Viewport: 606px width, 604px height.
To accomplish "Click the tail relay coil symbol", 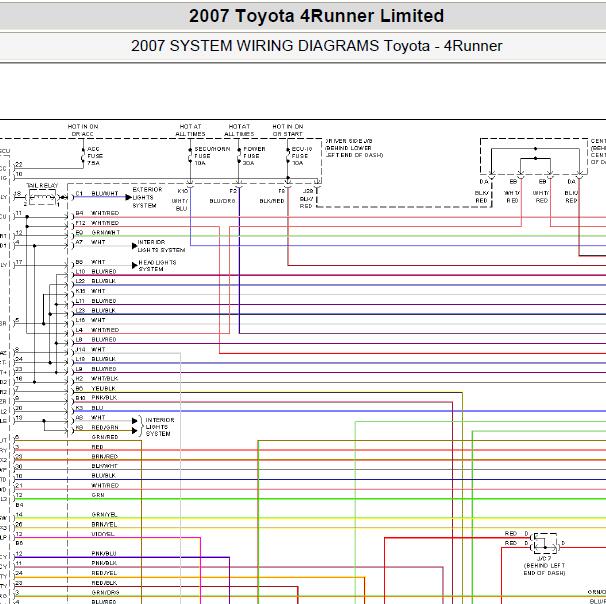I will [43, 197].
